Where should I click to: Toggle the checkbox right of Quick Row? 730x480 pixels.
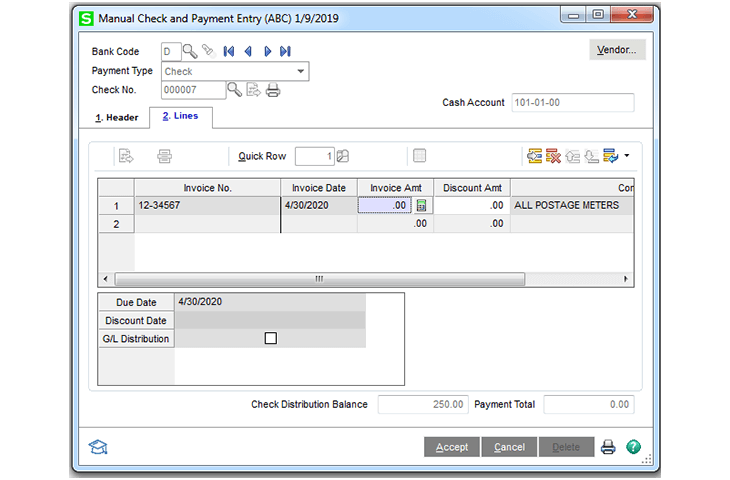pos(419,156)
